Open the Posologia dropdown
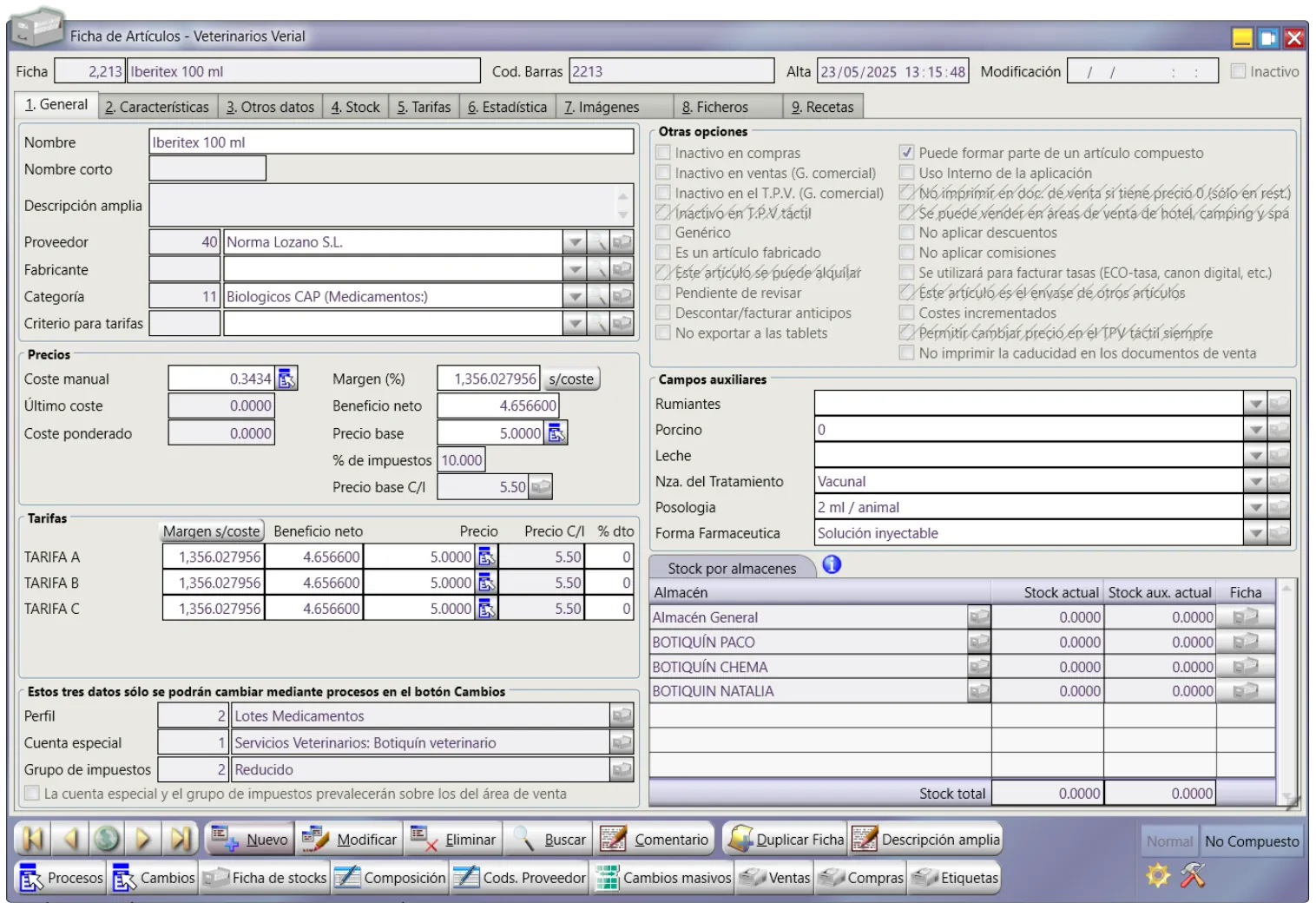1316x903 pixels. pos(1254,507)
